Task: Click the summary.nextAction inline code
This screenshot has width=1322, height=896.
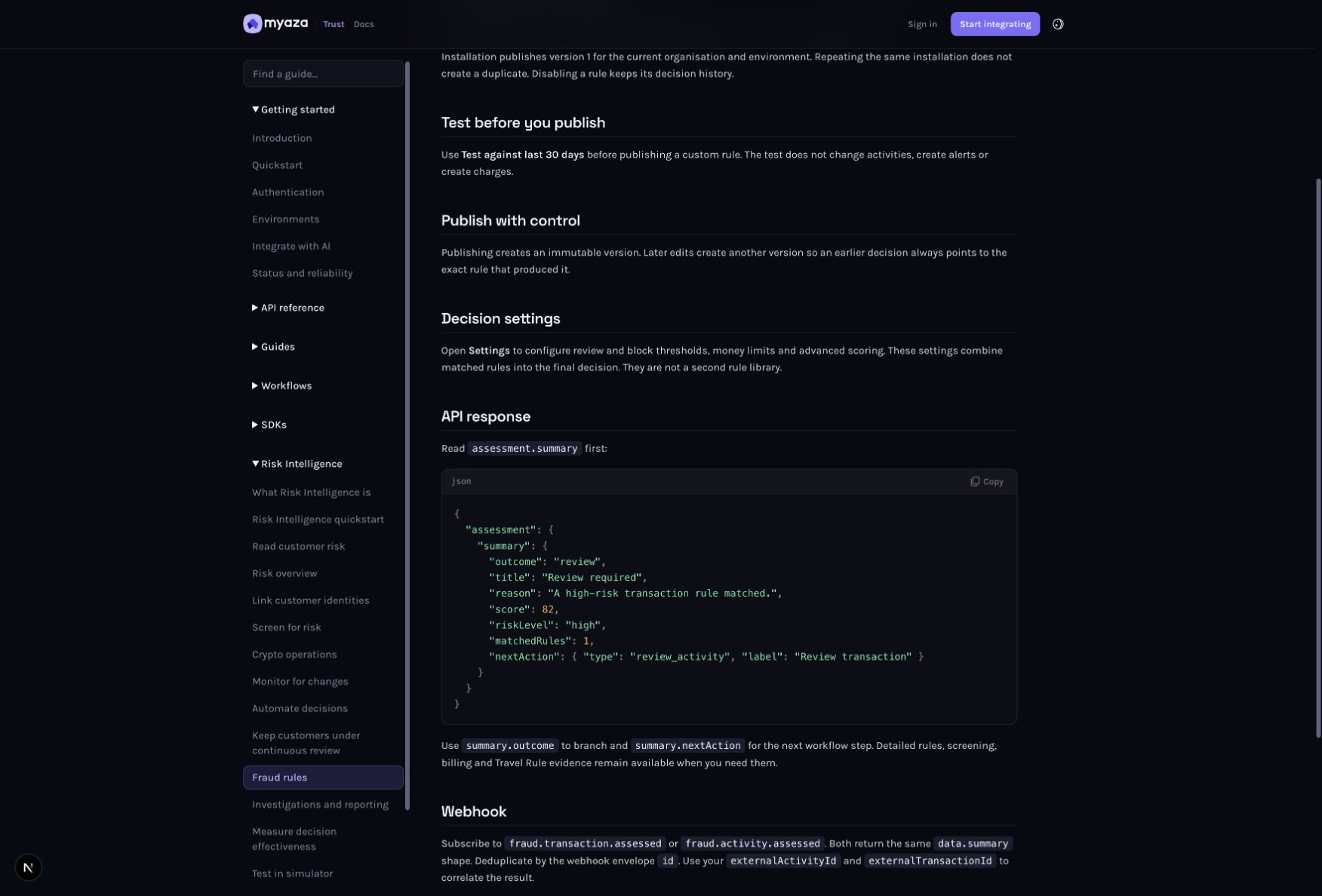Action: click(x=687, y=746)
